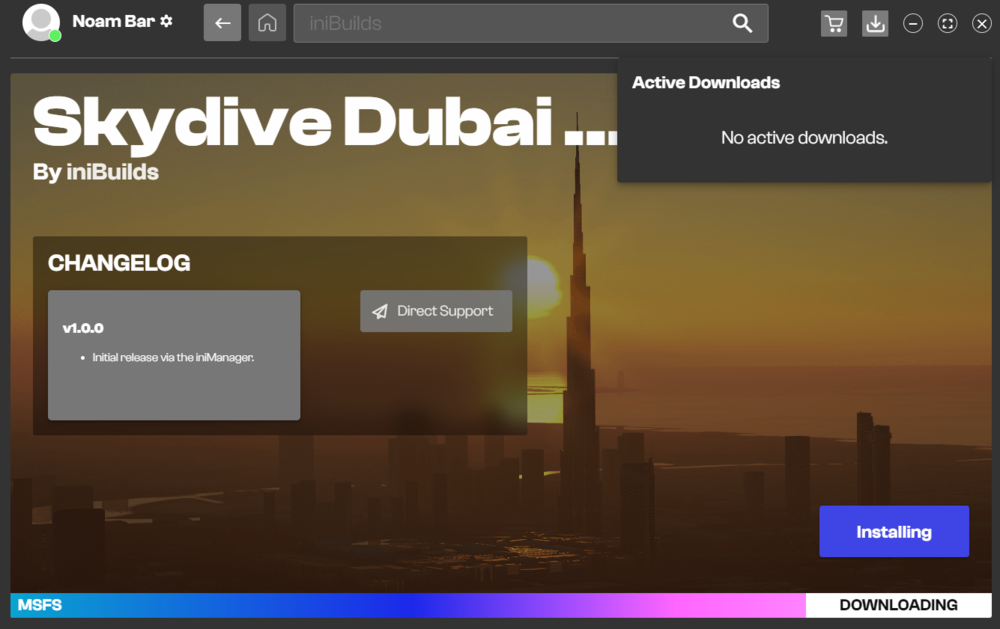The height and width of the screenshot is (629, 1000).
Task: Click the green online status dot
Action: tap(55, 36)
